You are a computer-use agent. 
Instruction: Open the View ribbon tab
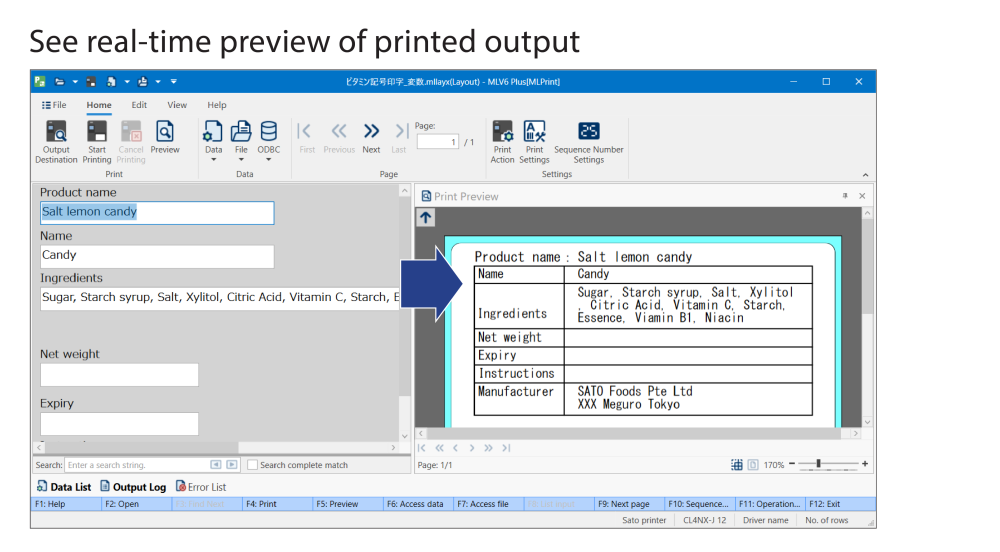(177, 105)
